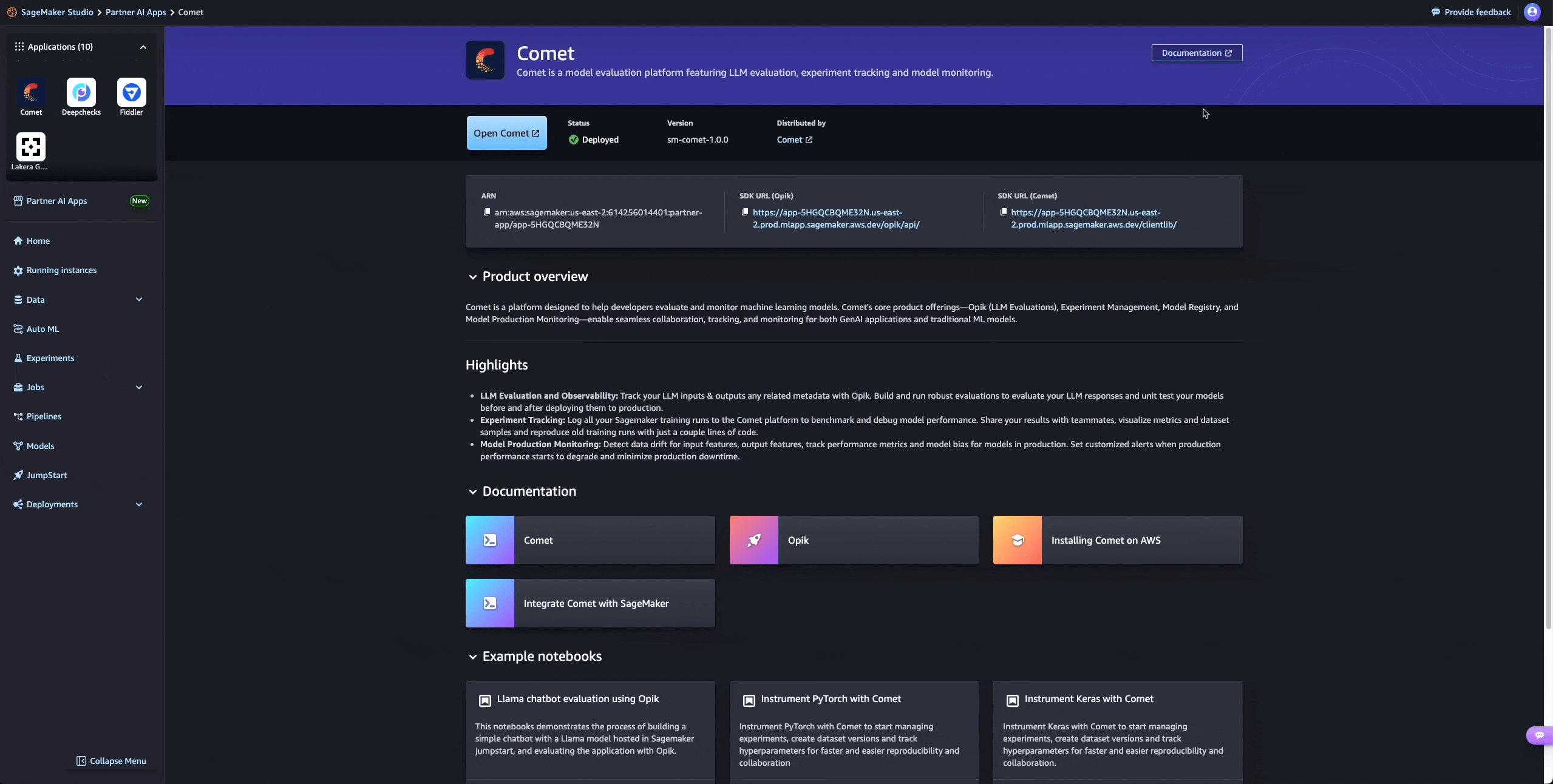Collapse the Product overview section
Viewport: 1553px width, 784px height.
472,277
